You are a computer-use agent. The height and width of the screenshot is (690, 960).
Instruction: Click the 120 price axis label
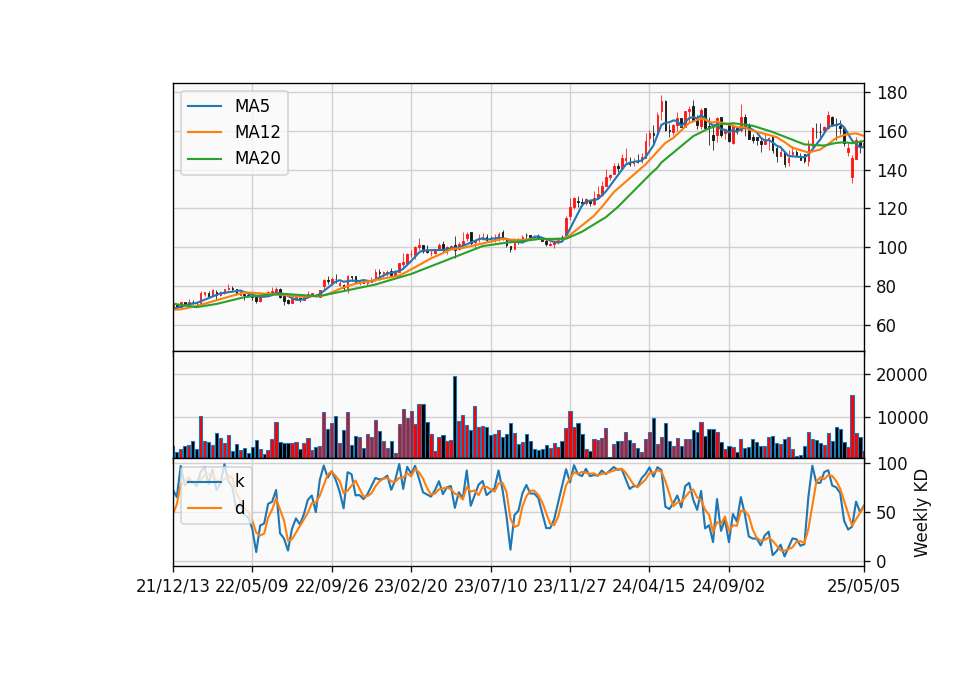[x=891, y=209]
